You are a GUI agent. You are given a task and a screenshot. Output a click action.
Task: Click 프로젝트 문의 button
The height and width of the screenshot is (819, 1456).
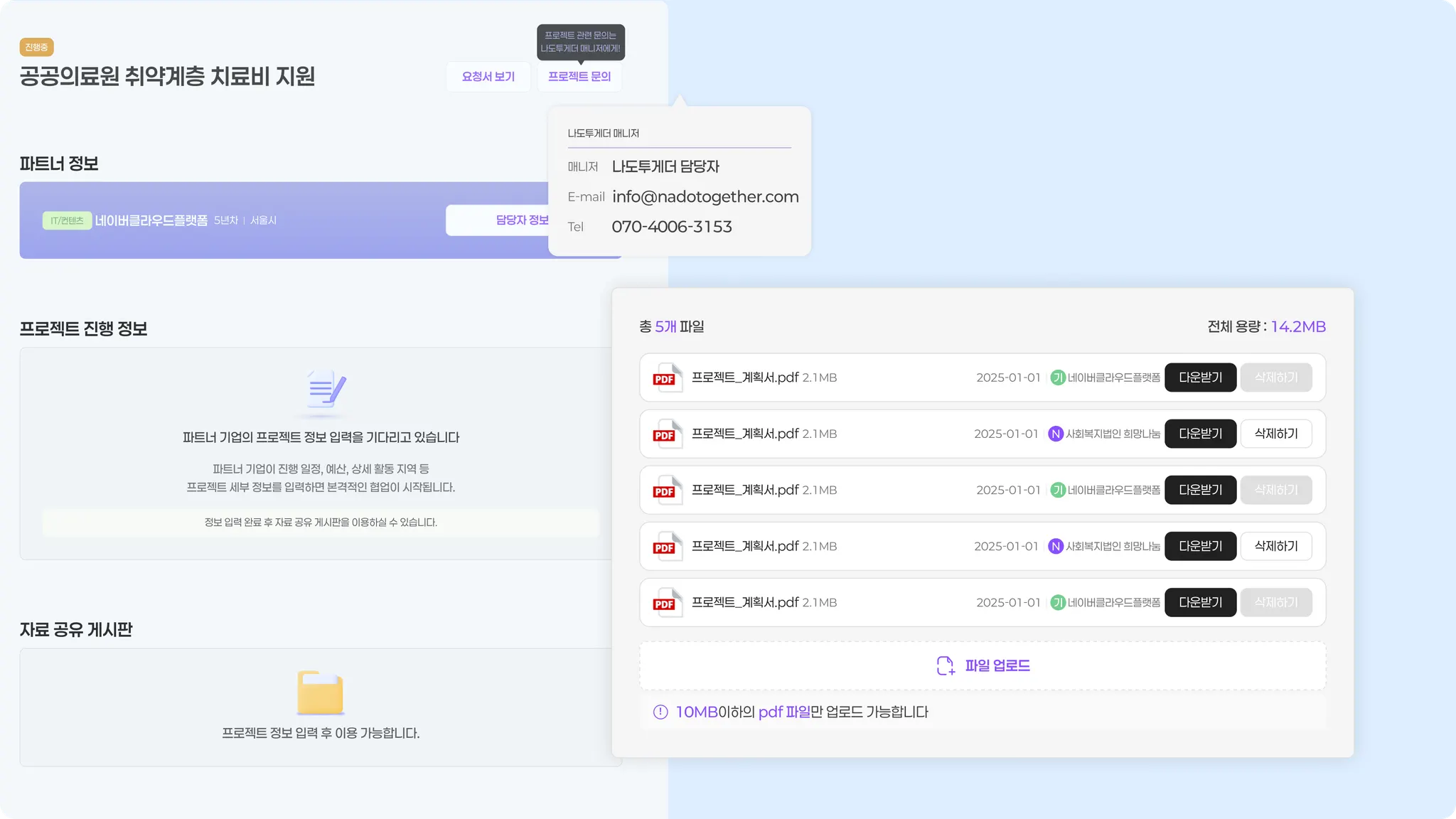[x=579, y=77]
